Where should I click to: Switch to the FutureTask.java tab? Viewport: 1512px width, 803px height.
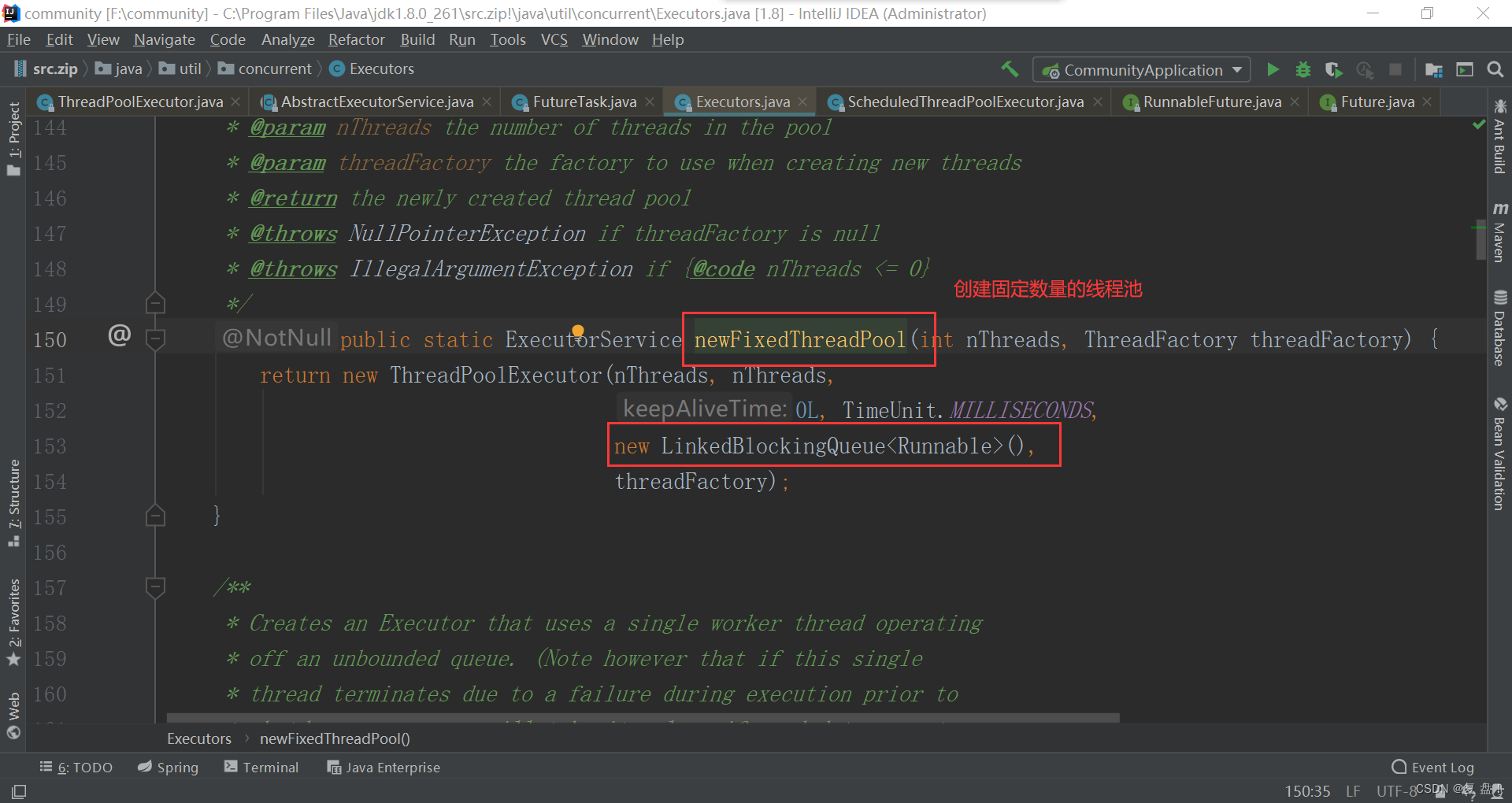pos(584,102)
